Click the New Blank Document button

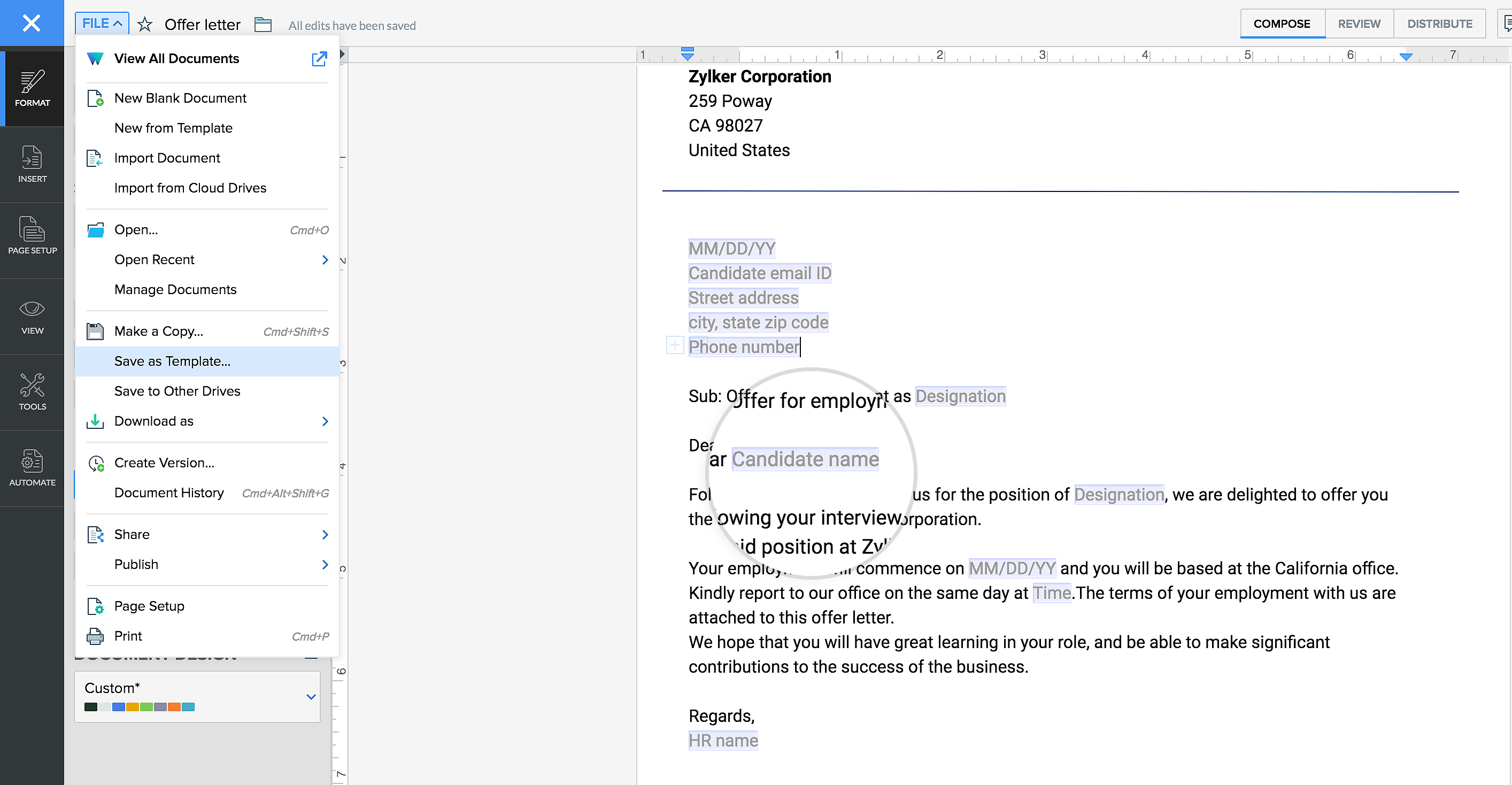(180, 97)
